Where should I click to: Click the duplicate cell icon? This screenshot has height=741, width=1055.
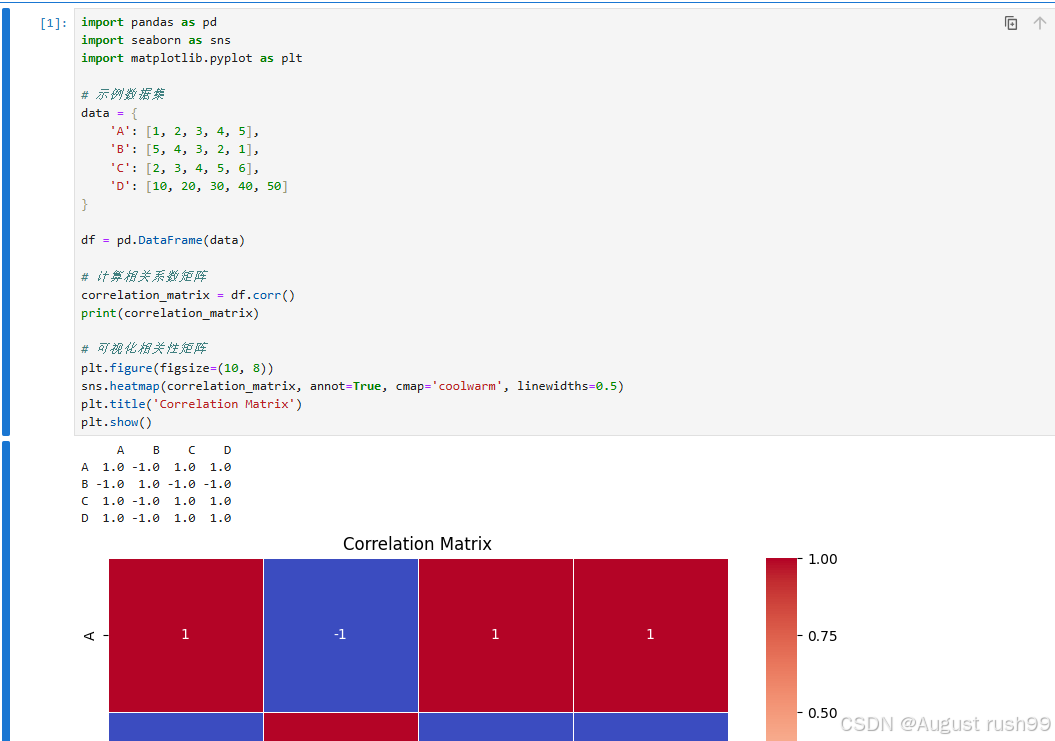(1011, 24)
